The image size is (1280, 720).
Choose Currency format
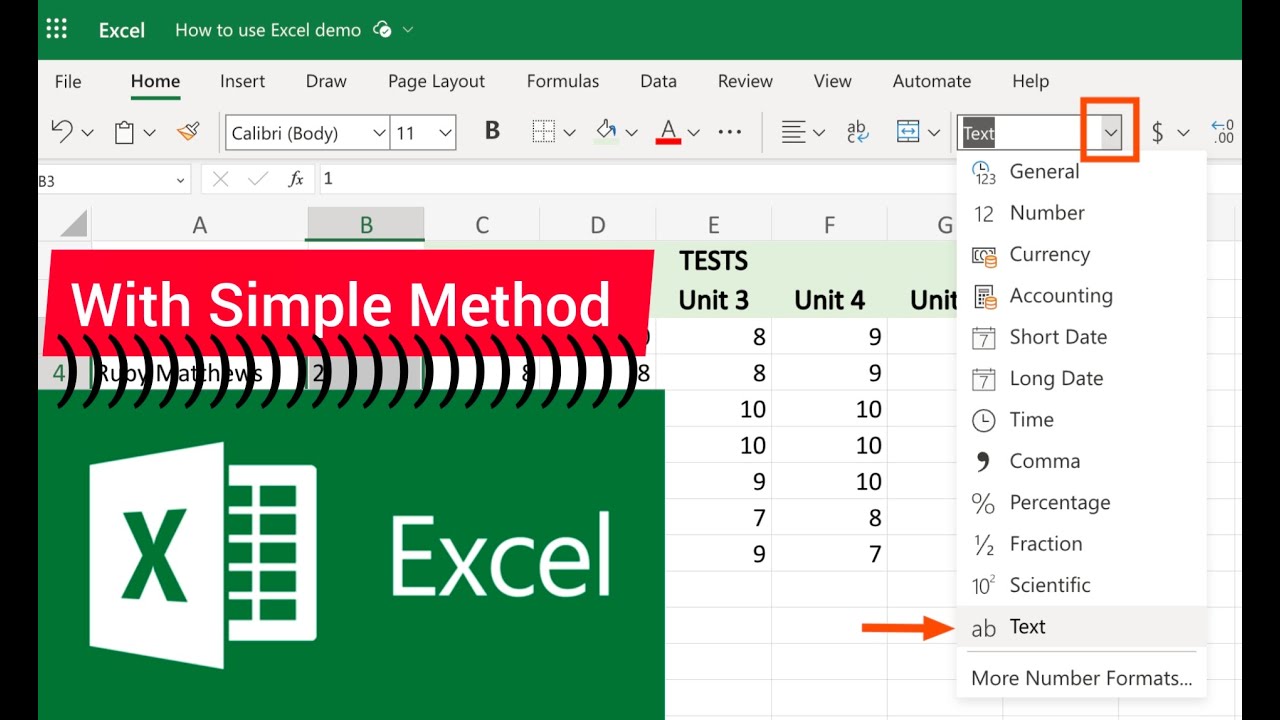[1082, 254]
